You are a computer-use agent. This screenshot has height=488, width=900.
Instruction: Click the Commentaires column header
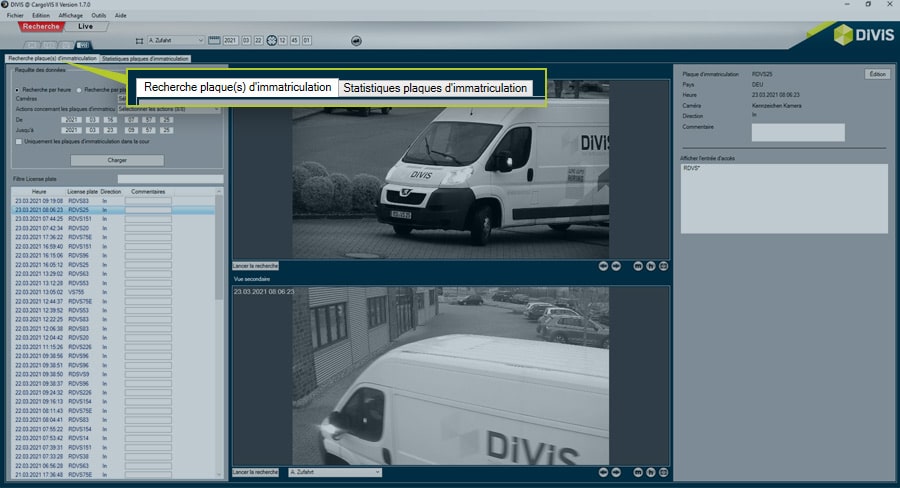[x=148, y=192]
